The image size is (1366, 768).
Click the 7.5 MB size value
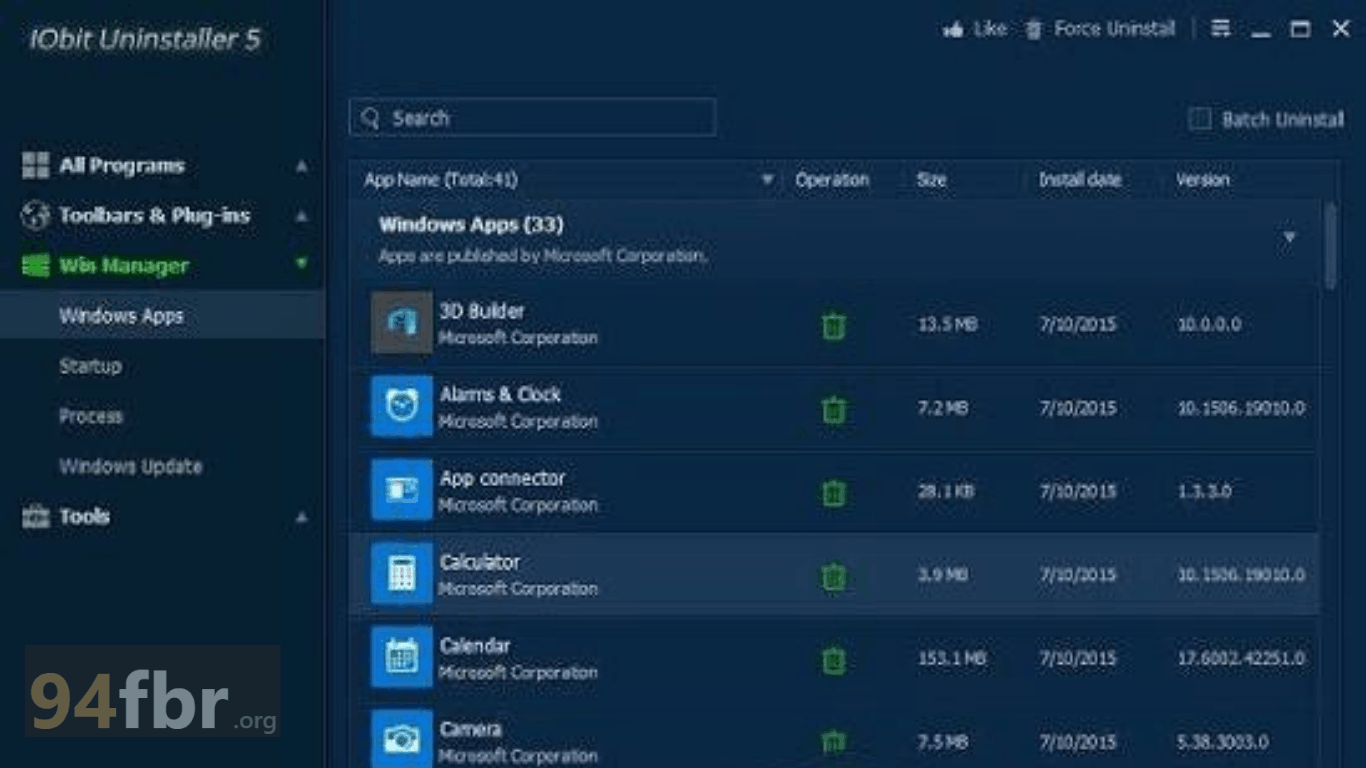click(x=943, y=742)
